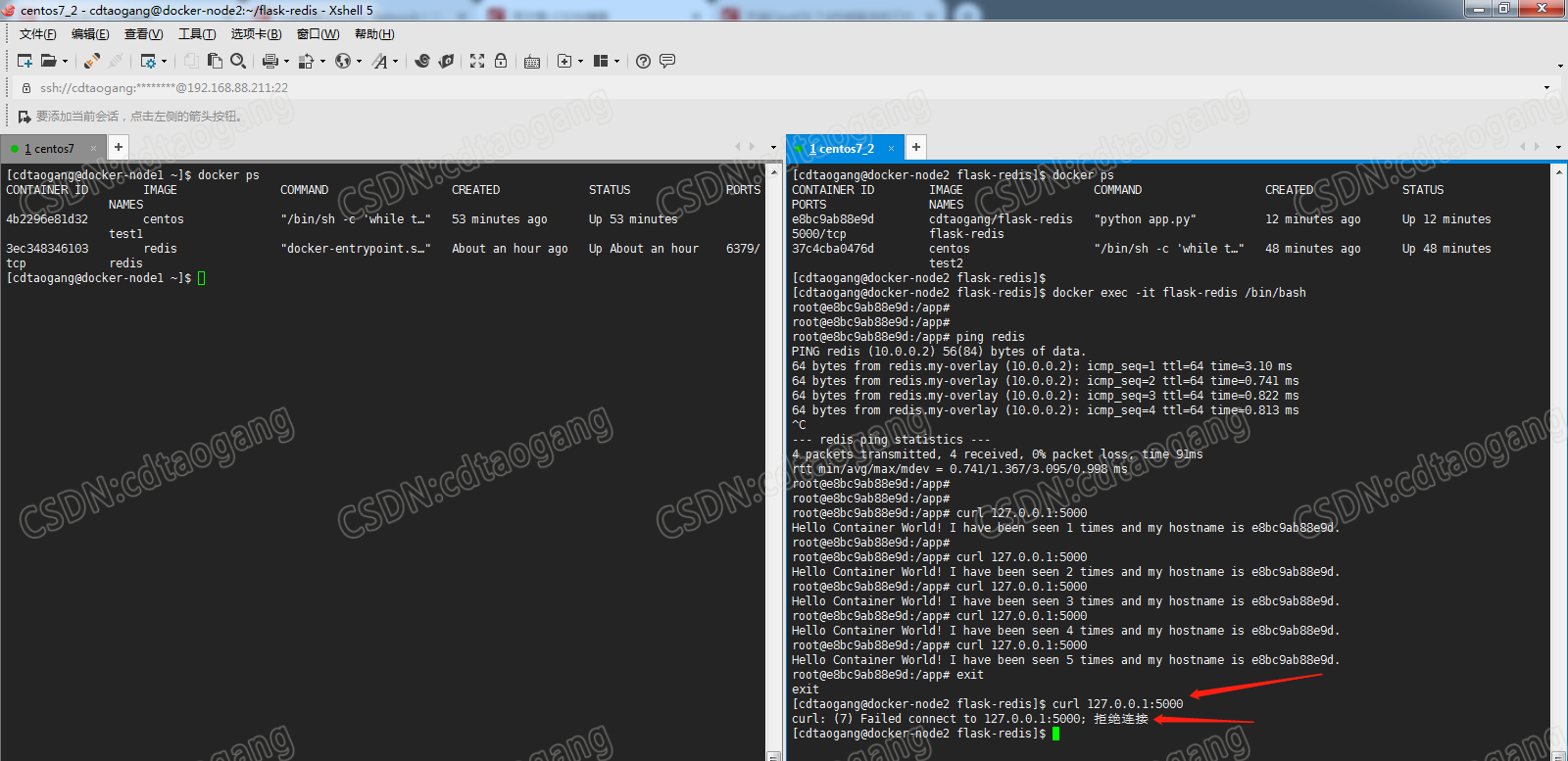Image resolution: width=1568 pixels, height=761 pixels.
Task: Open the 选项卡(B) menu
Action: [256, 34]
